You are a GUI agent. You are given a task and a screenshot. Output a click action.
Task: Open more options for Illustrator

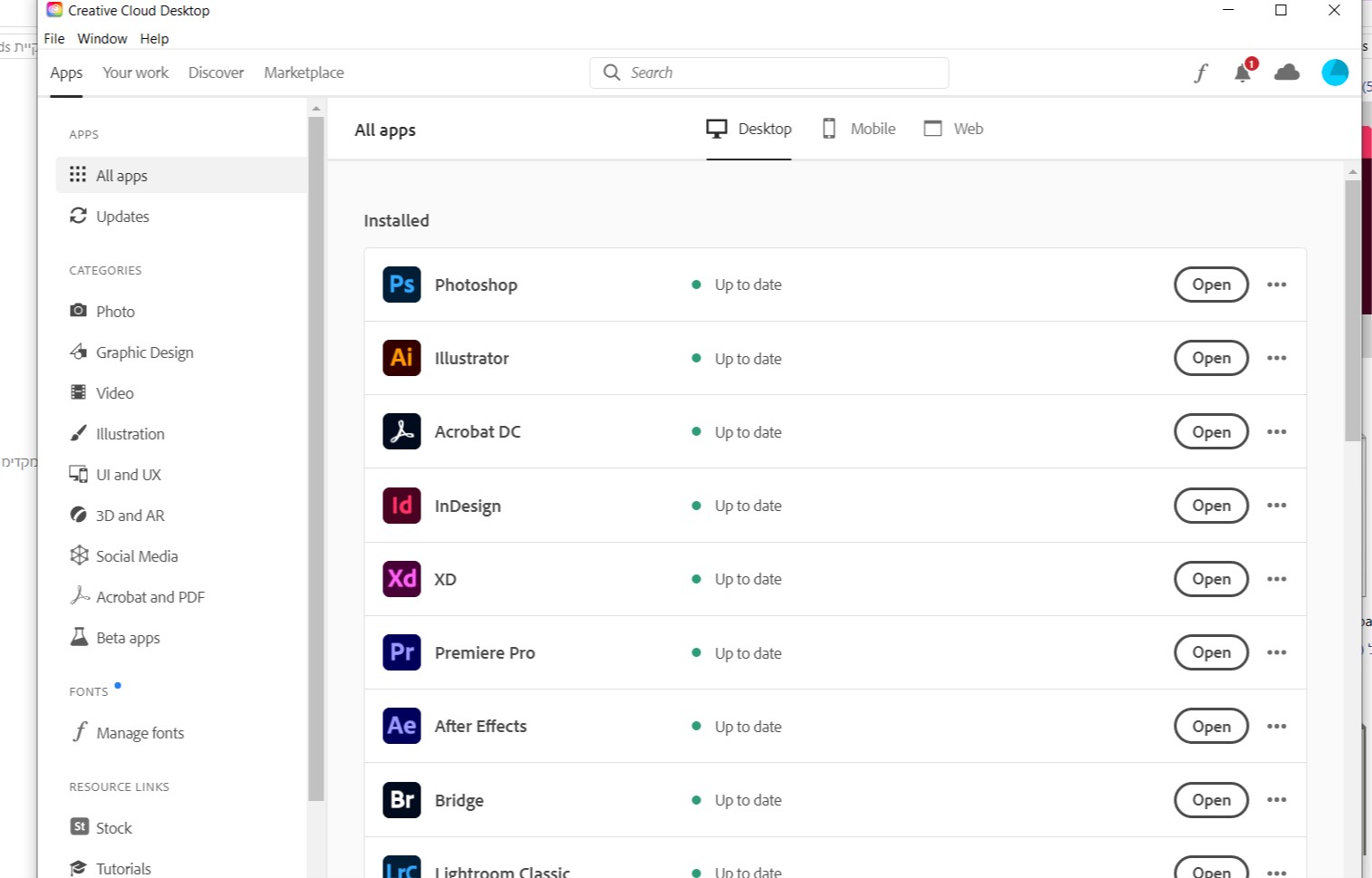tap(1277, 358)
